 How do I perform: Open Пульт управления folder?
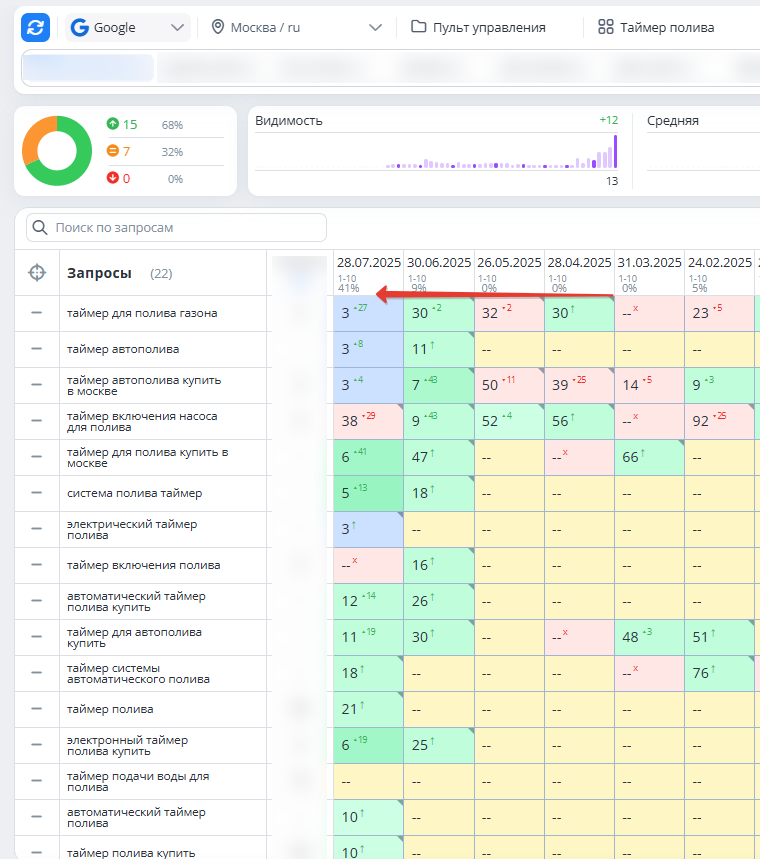tap(478, 27)
